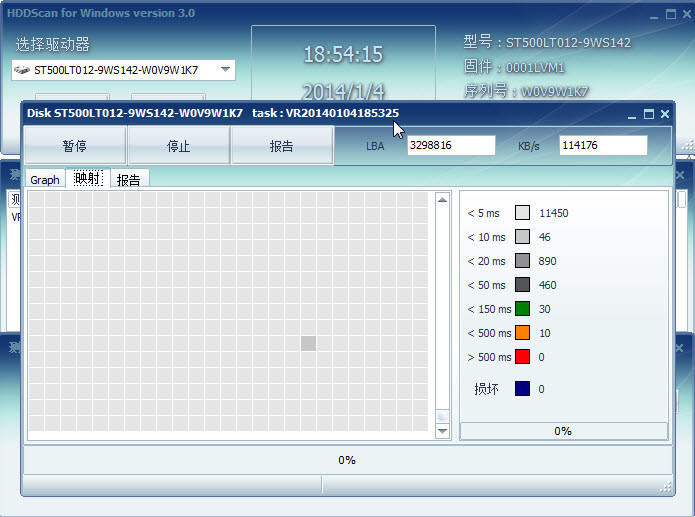695x517 pixels.
Task: Click the resize grip of Disk task window
Action: [666, 488]
